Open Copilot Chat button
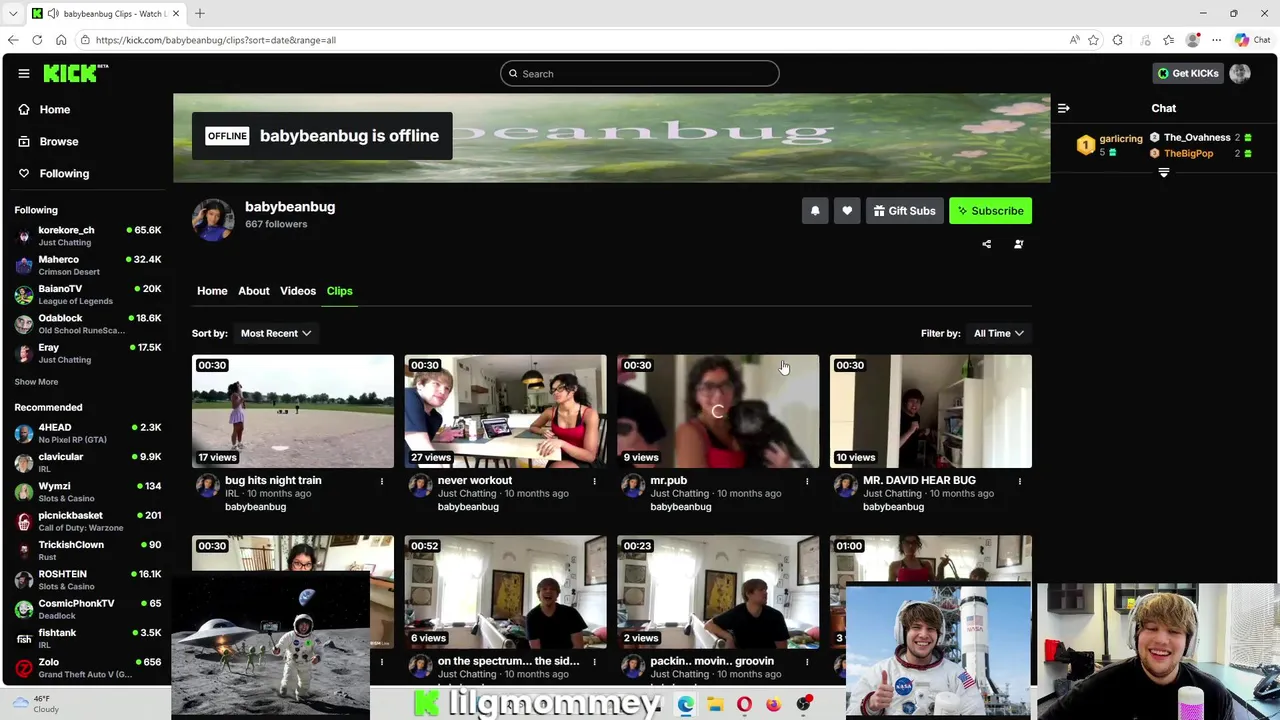This screenshot has width=1280, height=720. pos(1252,40)
